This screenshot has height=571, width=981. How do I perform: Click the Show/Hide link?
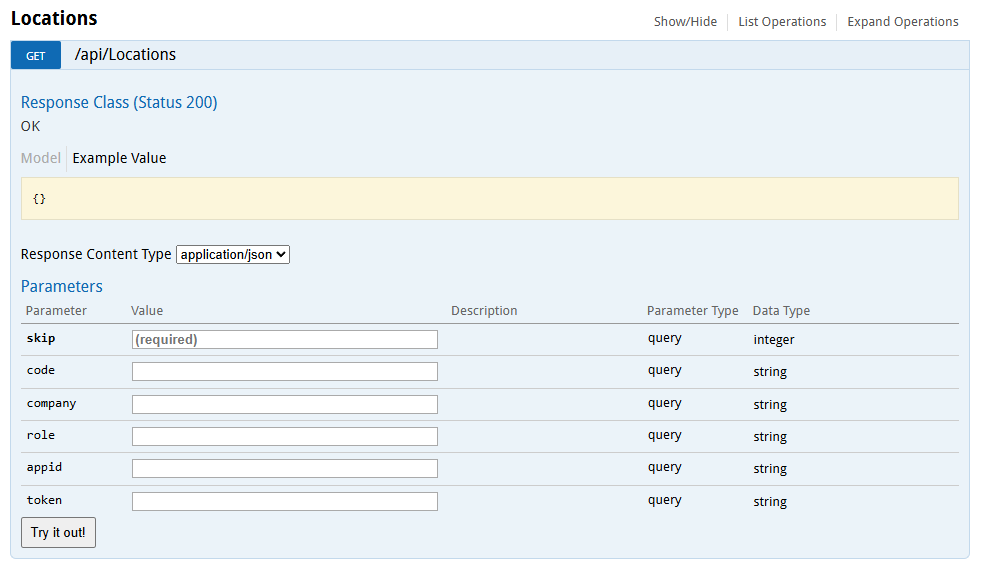pos(685,21)
